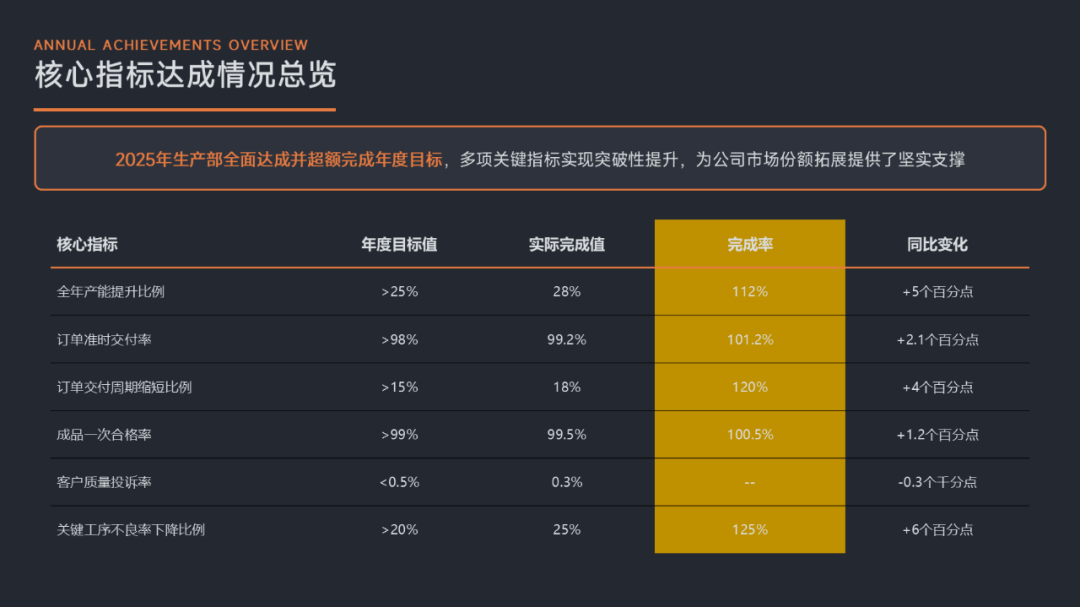Select the 99.2% actual value cell
This screenshot has width=1080, height=607.
(566, 340)
